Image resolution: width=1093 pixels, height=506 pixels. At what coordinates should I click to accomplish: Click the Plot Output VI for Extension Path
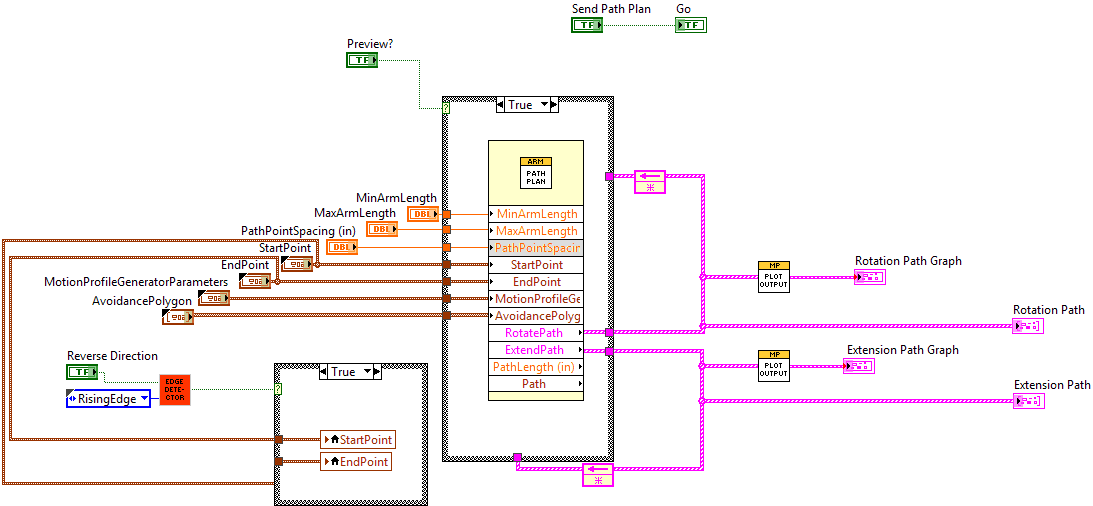tap(773, 366)
